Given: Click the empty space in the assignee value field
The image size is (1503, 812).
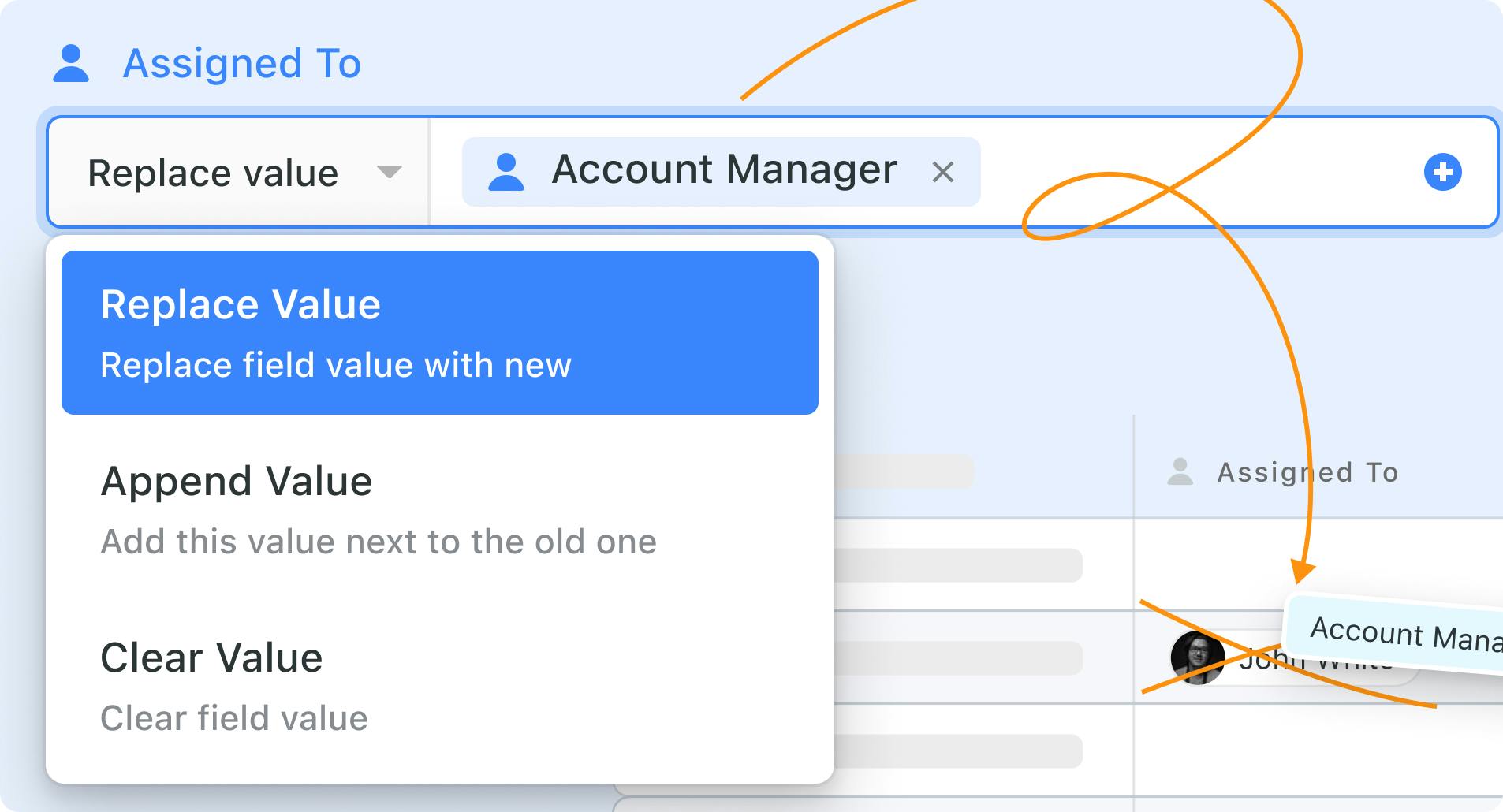Looking at the screenshot, I should pos(1199,172).
